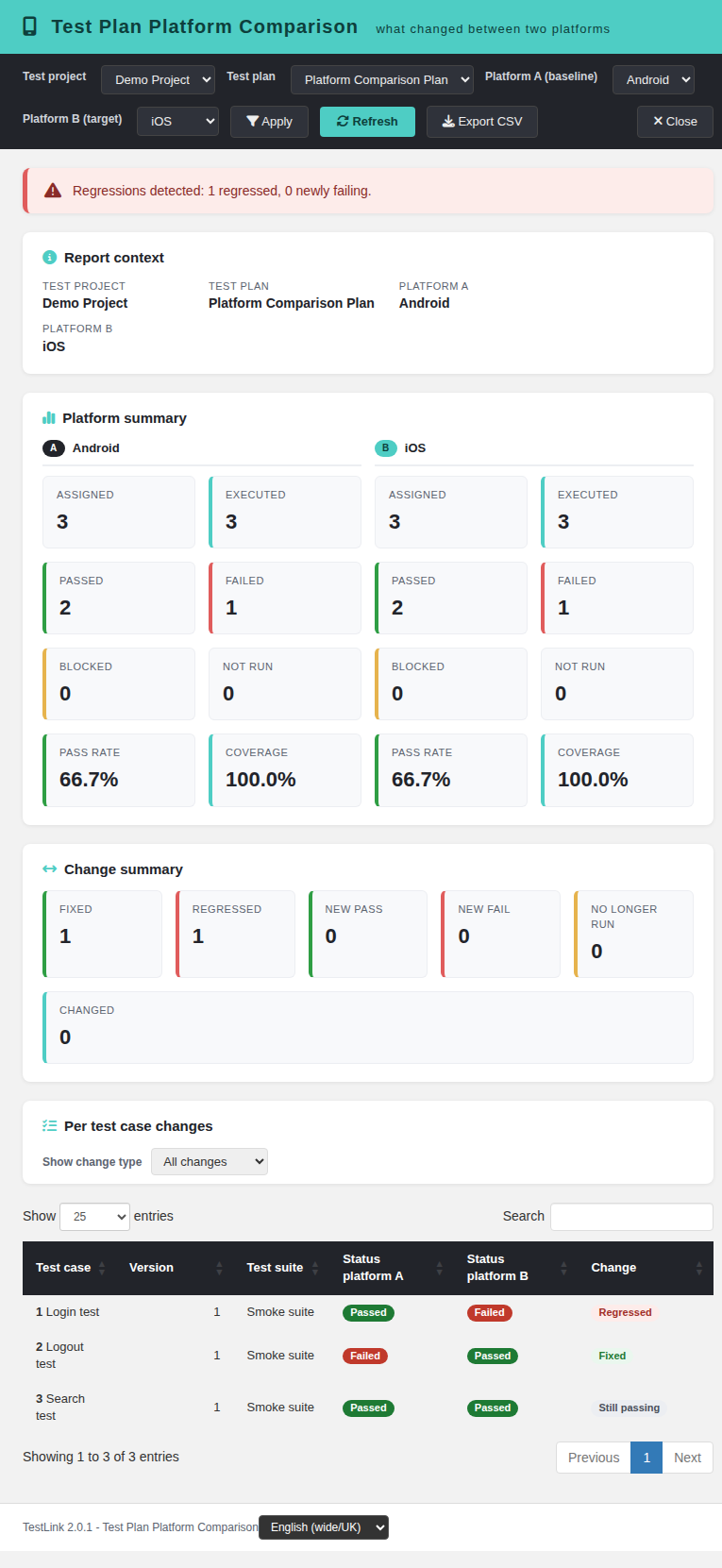This screenshot has height=1568, width=722.
Task: Click the A badge next to Android
Action: (54, 448)
